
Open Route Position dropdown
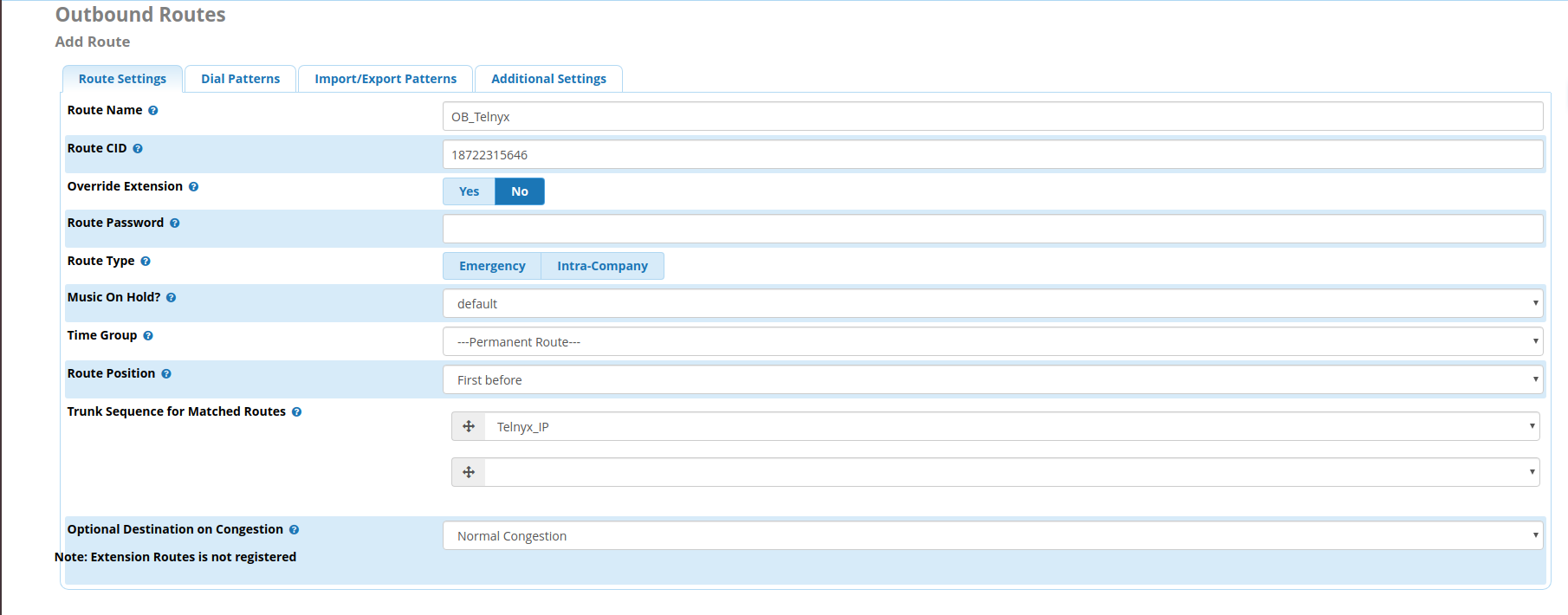tap(992, 380)
